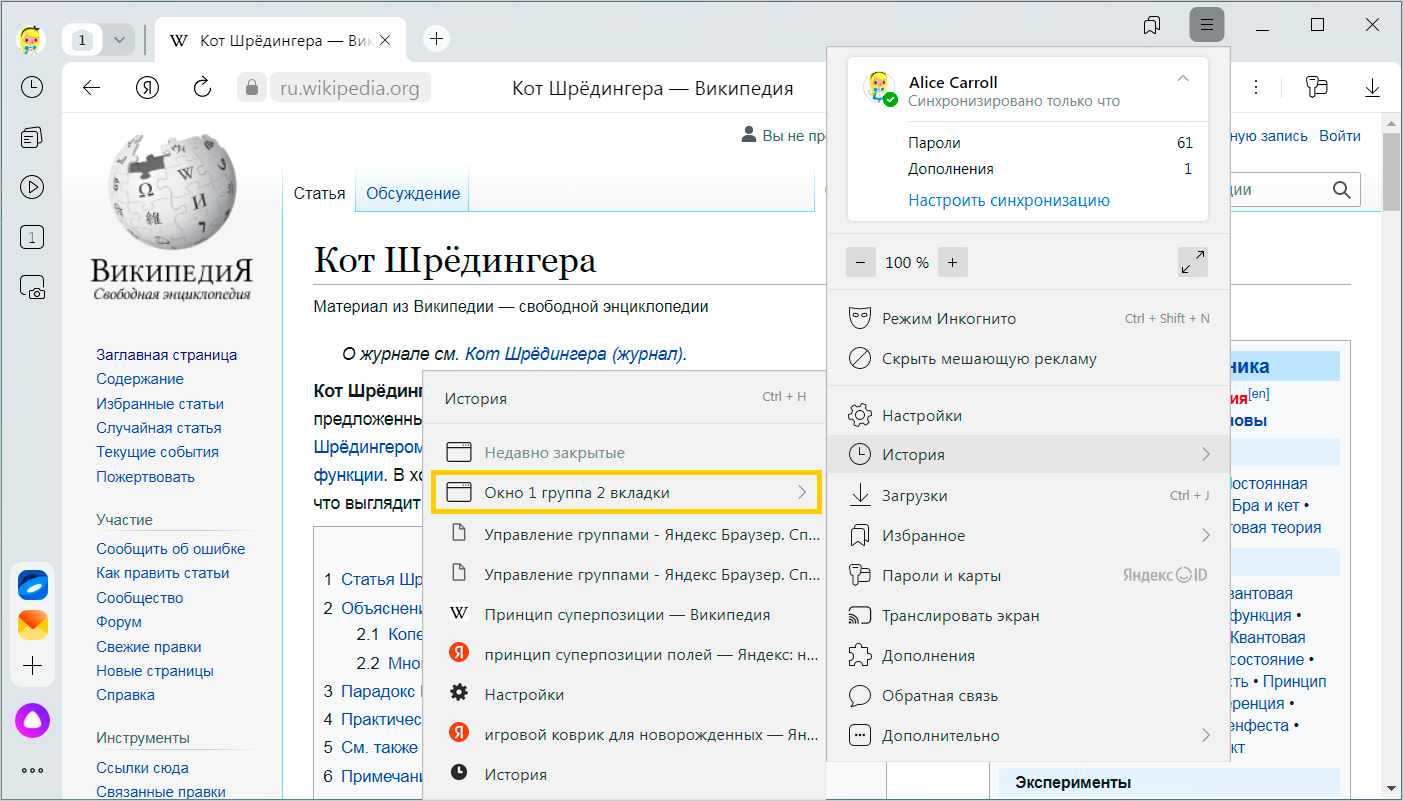Open the screenshot tool in sidebar
The width and height of the screenshot is (1403, 801).
(x=32, y=289)
